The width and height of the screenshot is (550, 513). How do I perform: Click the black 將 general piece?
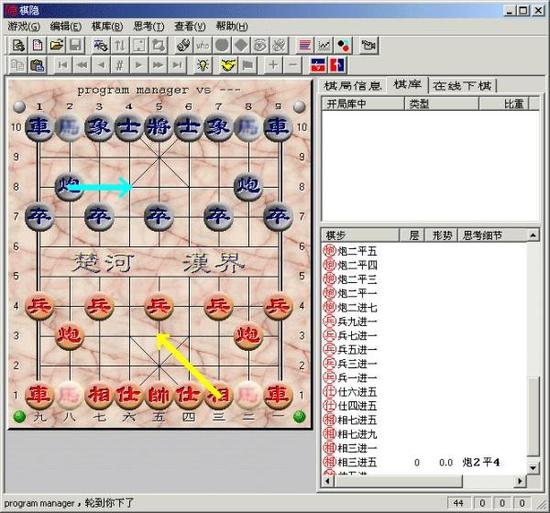pyautogui.click(x=159, y=127)
